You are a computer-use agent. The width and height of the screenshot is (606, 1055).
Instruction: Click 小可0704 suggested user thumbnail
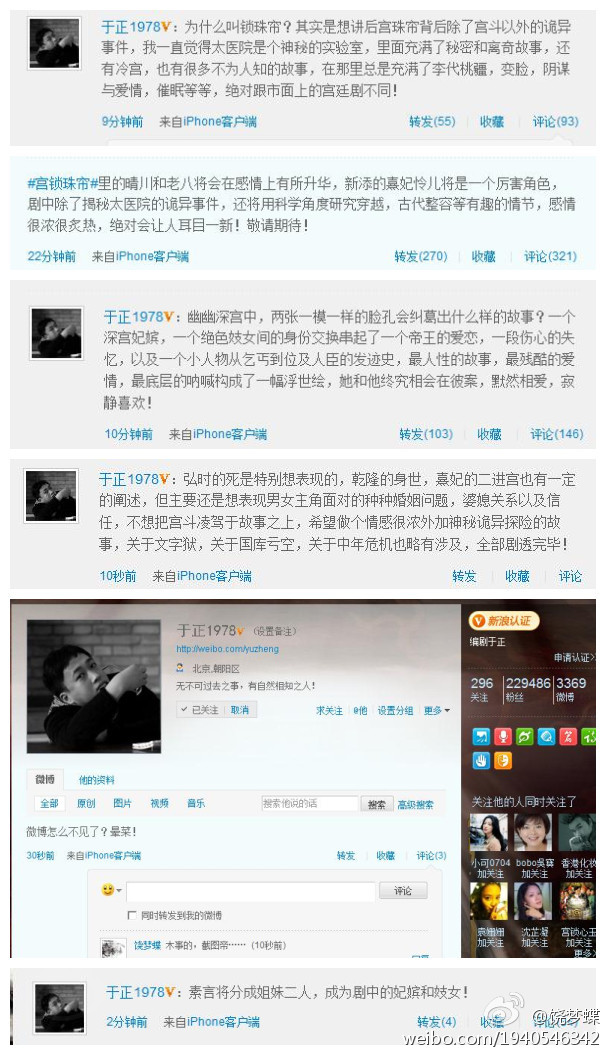pyautogui.click(x=489, y=833)
